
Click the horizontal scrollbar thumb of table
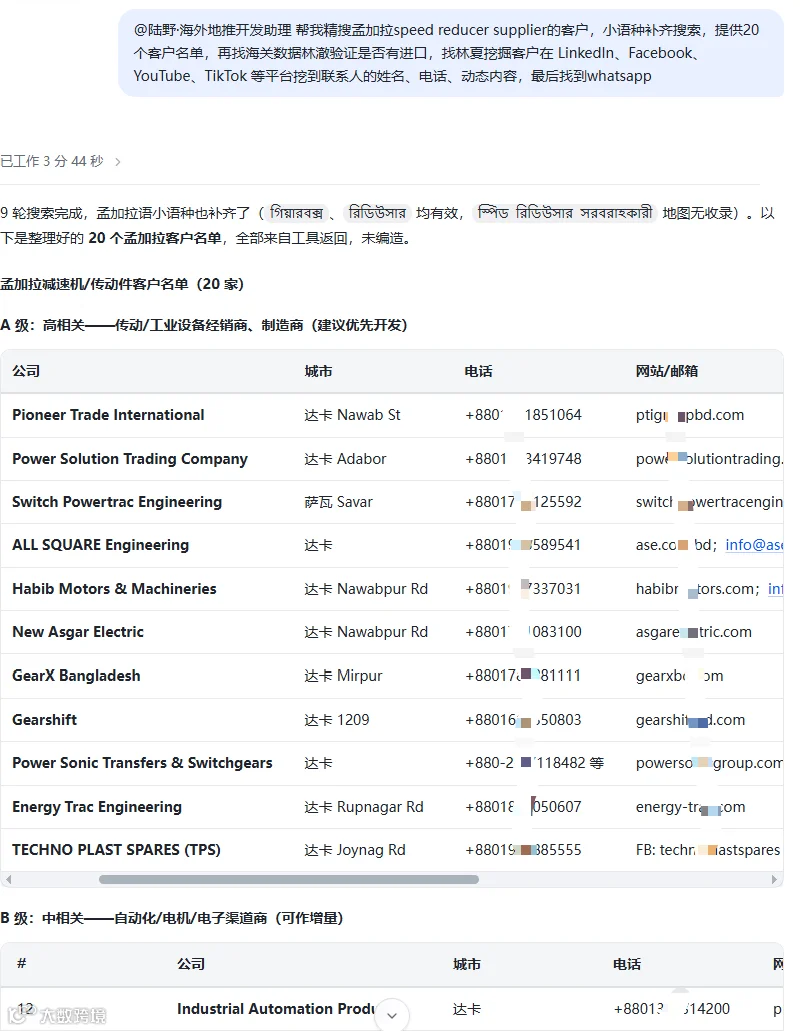click(289, 879)
